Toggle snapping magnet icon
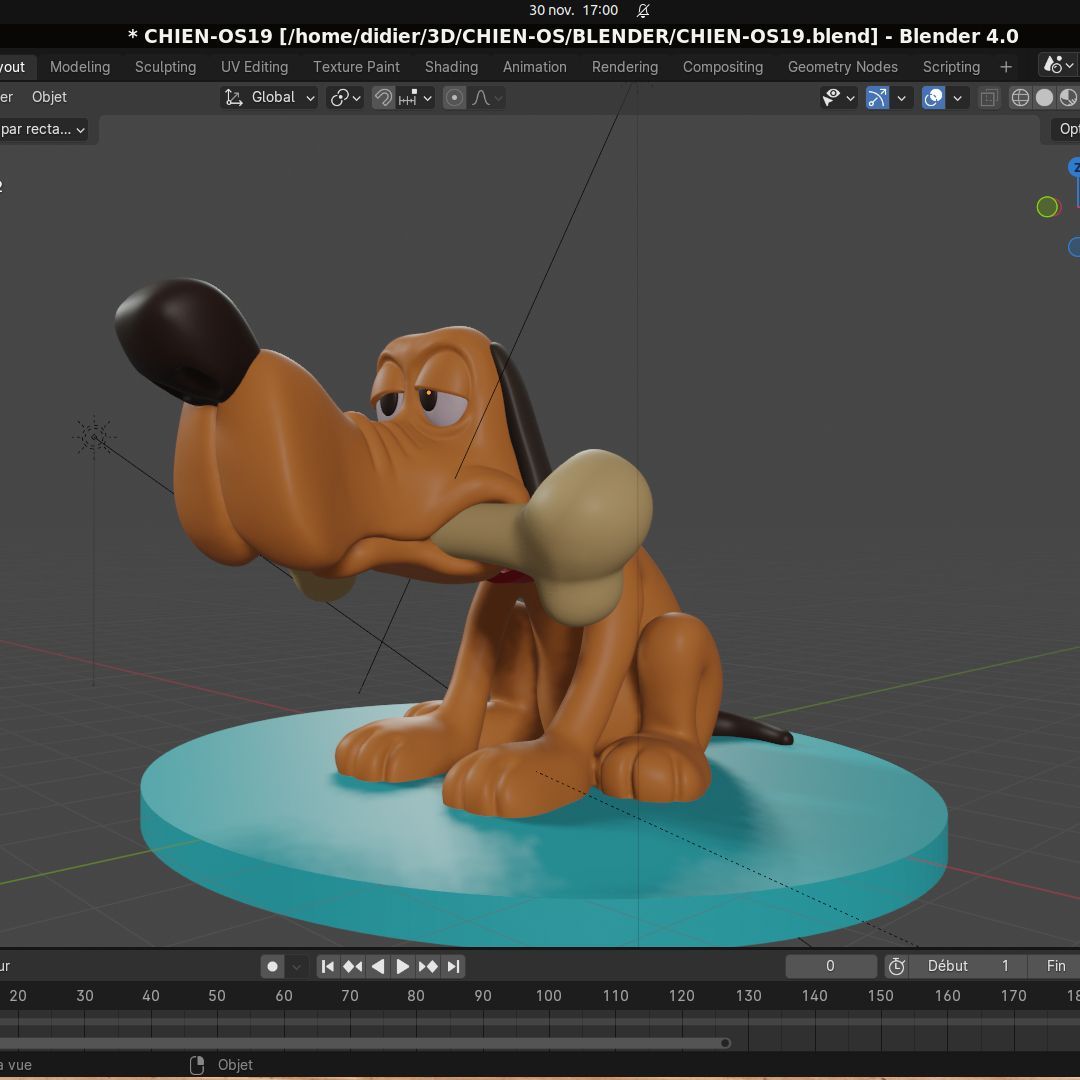Viewport: 1080px width, 1080px height. [x=383, y=97]
